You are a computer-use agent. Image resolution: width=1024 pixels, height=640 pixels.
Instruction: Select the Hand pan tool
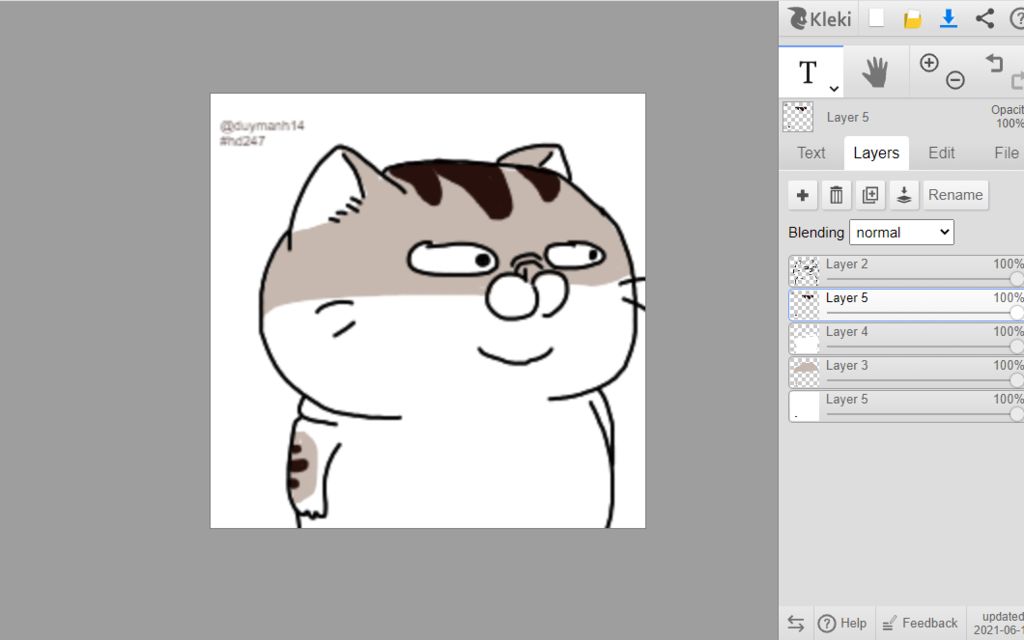875,72
